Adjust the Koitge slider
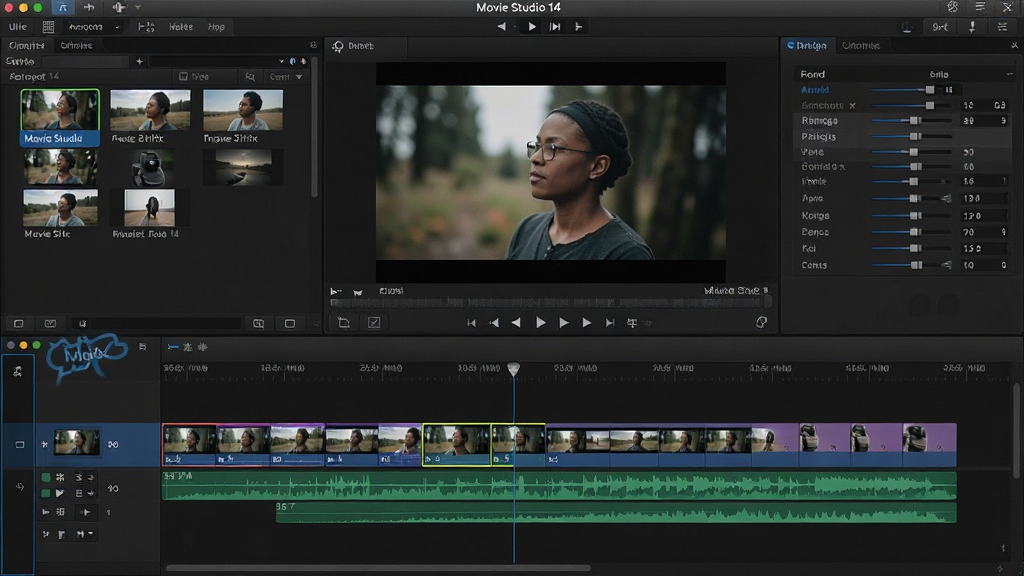1024x576 pixels. 911,216
